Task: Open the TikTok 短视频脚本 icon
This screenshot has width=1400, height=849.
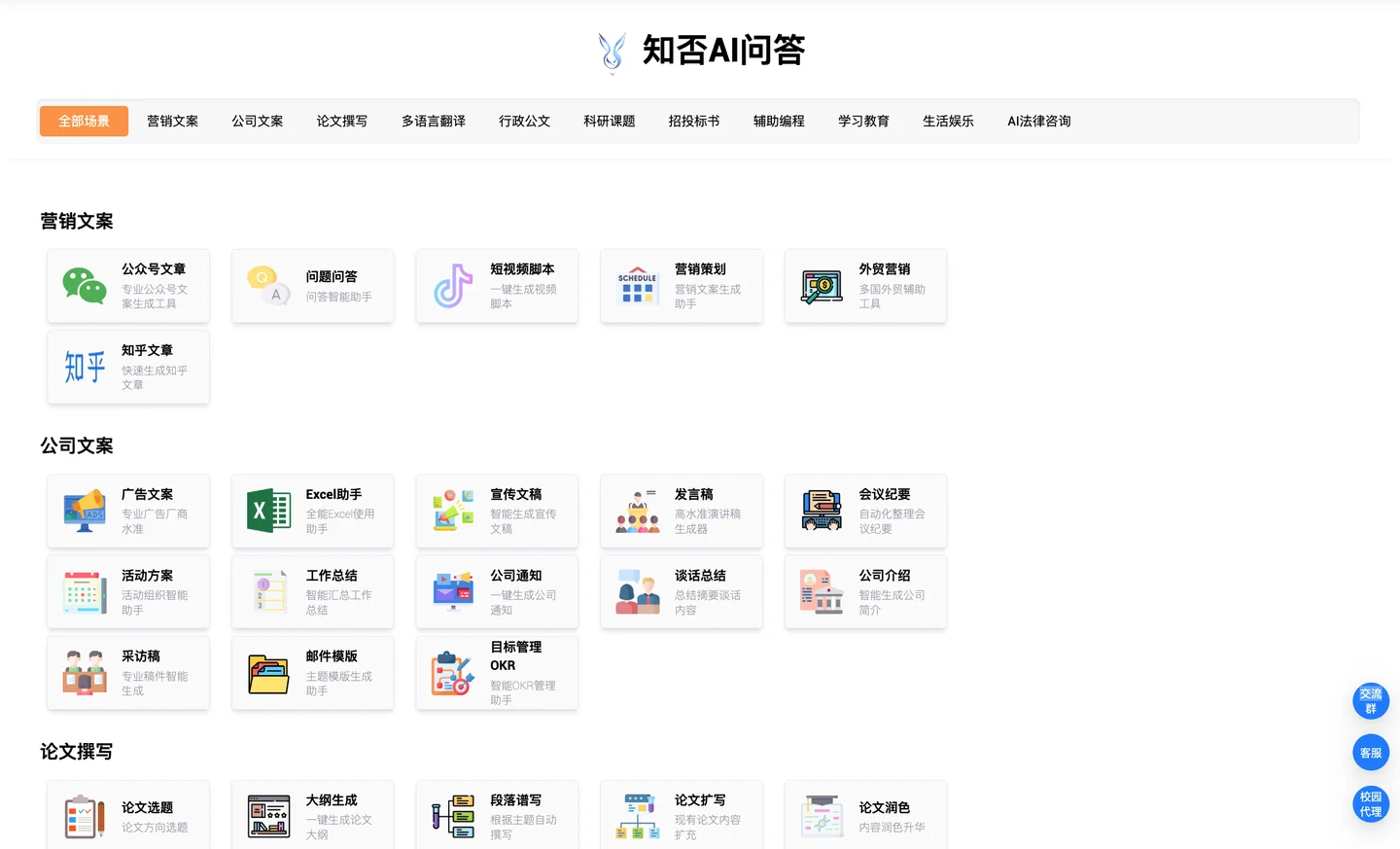Action: pos(453,286)
